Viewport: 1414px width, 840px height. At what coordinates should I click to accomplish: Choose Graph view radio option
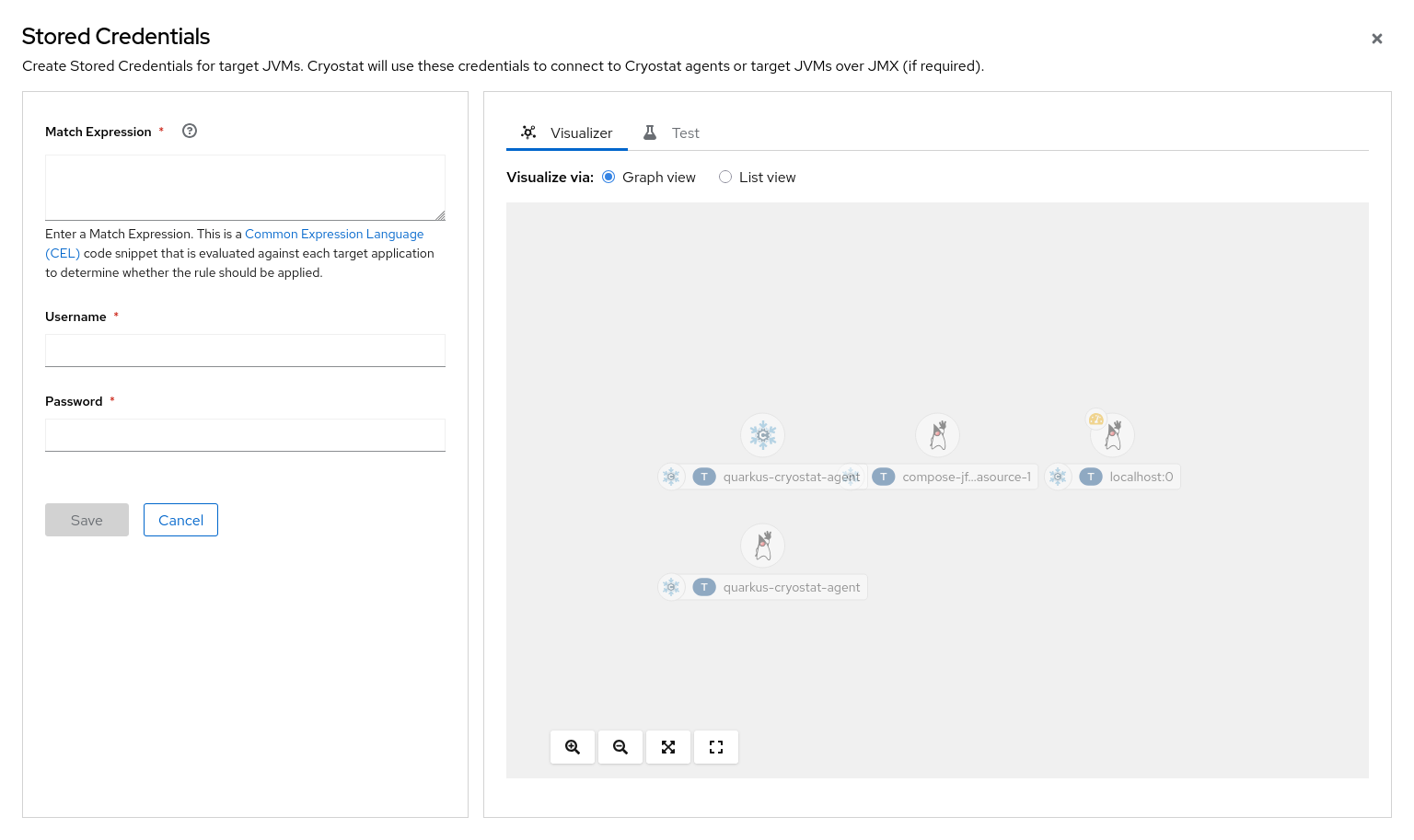click(x=608, y=177)
